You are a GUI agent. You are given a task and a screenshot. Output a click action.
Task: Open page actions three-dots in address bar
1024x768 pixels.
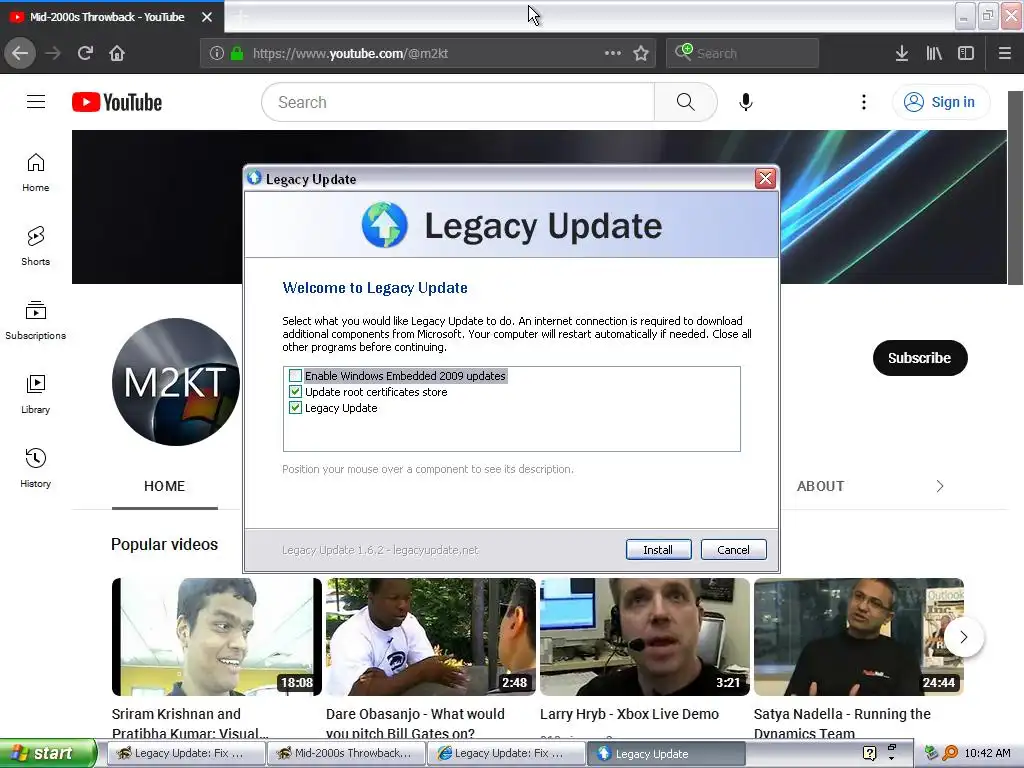[x=613, y=53]
